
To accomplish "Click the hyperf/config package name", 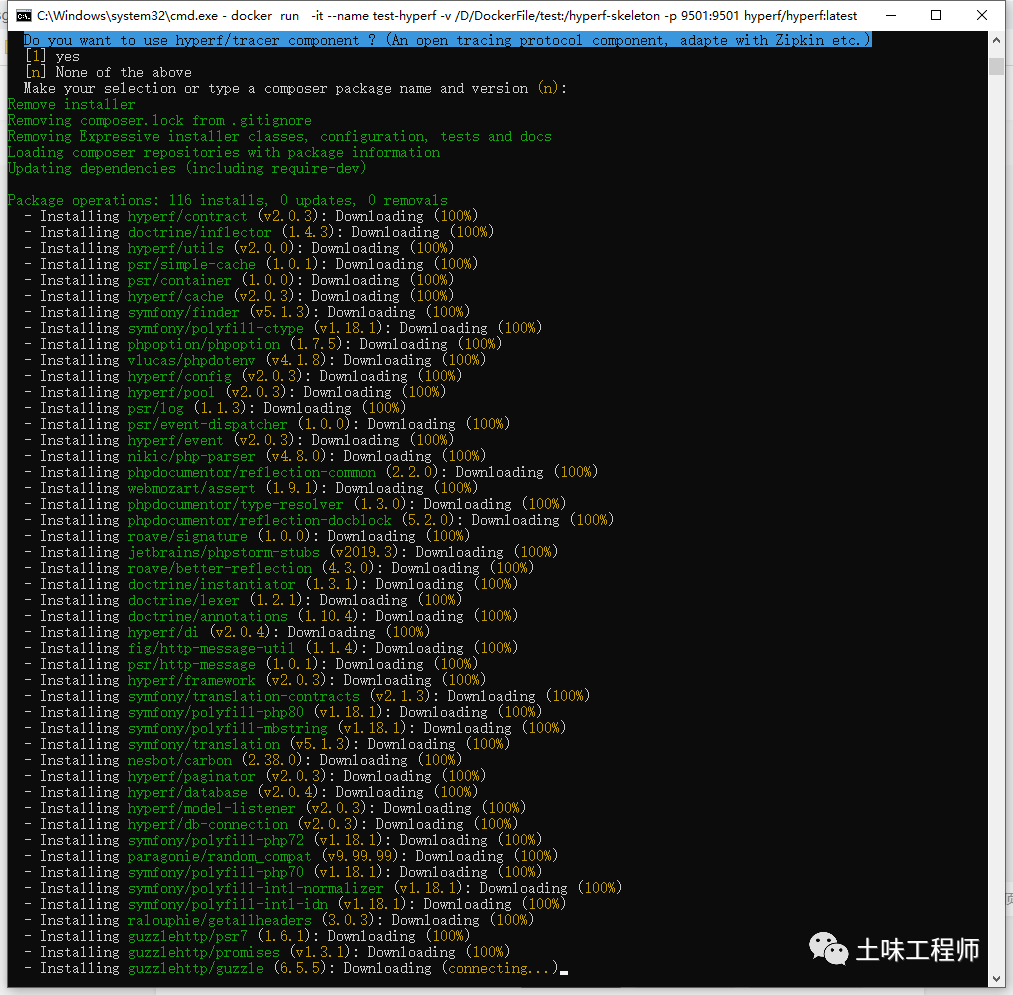I will (180, 376).
